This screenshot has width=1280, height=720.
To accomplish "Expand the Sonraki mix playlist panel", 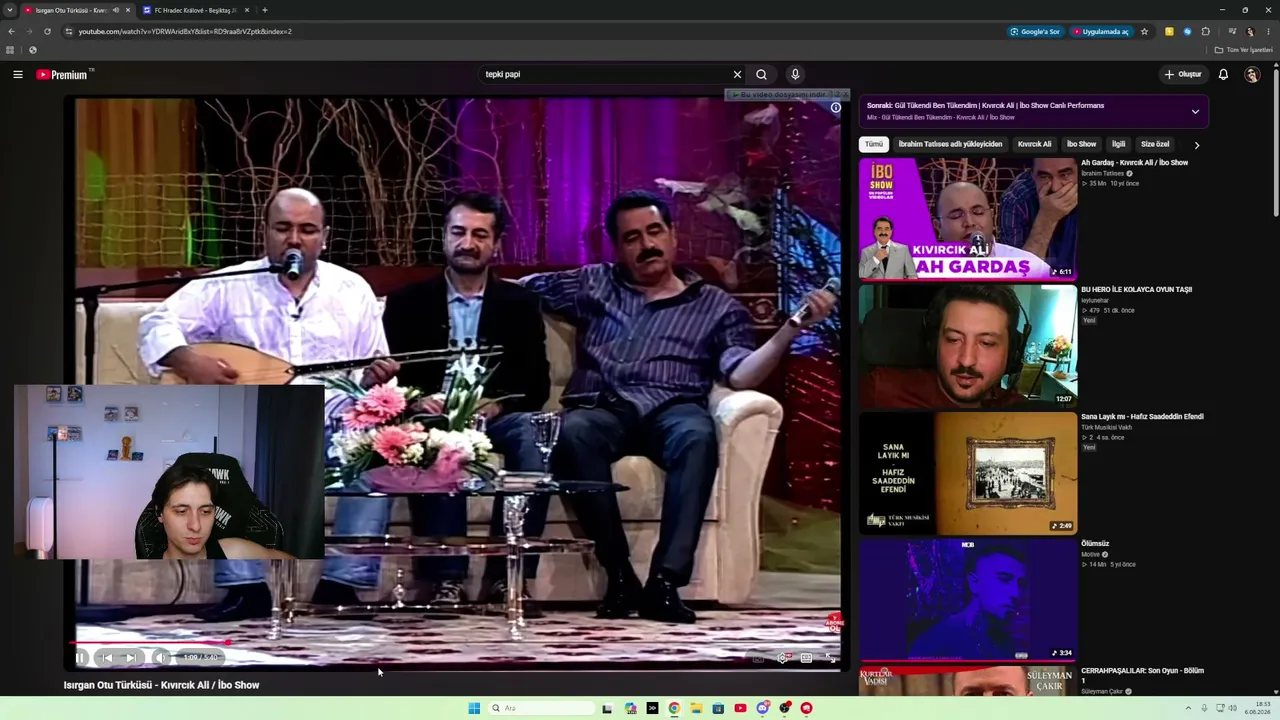I will pos(1195,111).
